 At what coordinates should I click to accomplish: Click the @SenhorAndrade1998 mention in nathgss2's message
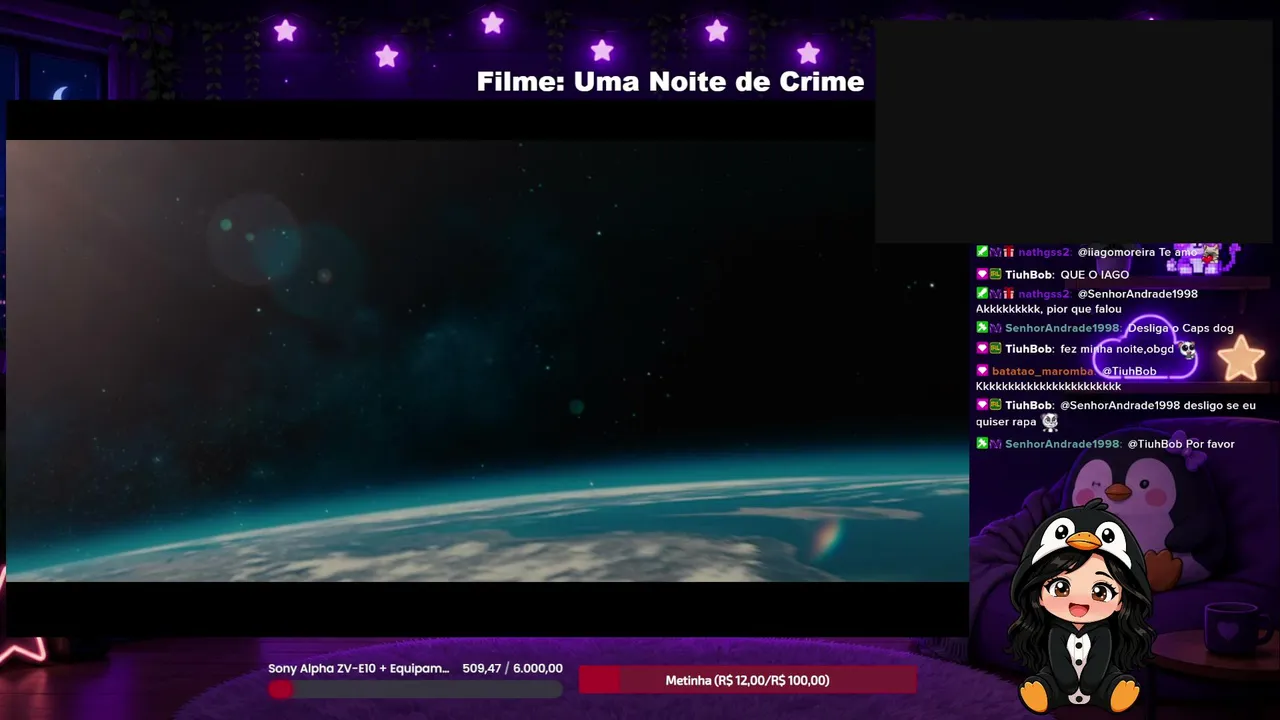tap(1137, 293)
